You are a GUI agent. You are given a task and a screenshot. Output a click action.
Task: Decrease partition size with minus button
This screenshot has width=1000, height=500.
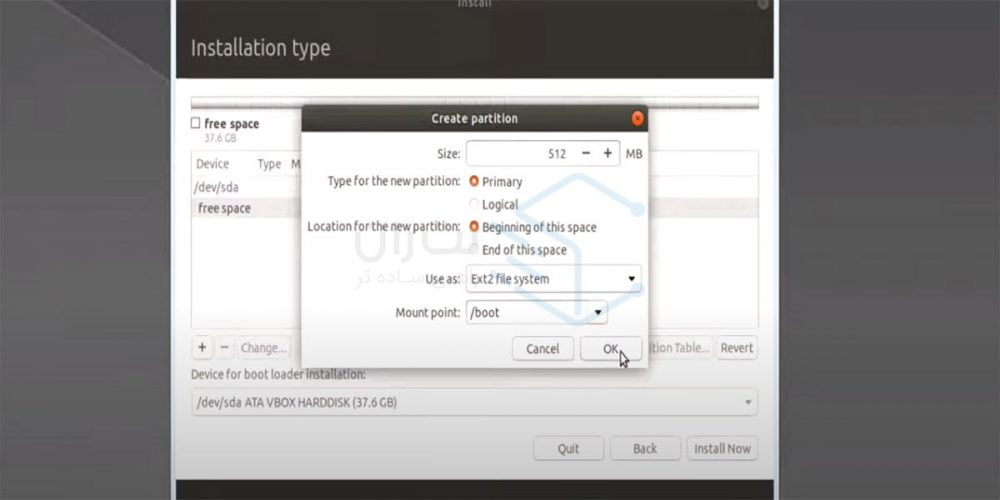click(x=586, y=154)
